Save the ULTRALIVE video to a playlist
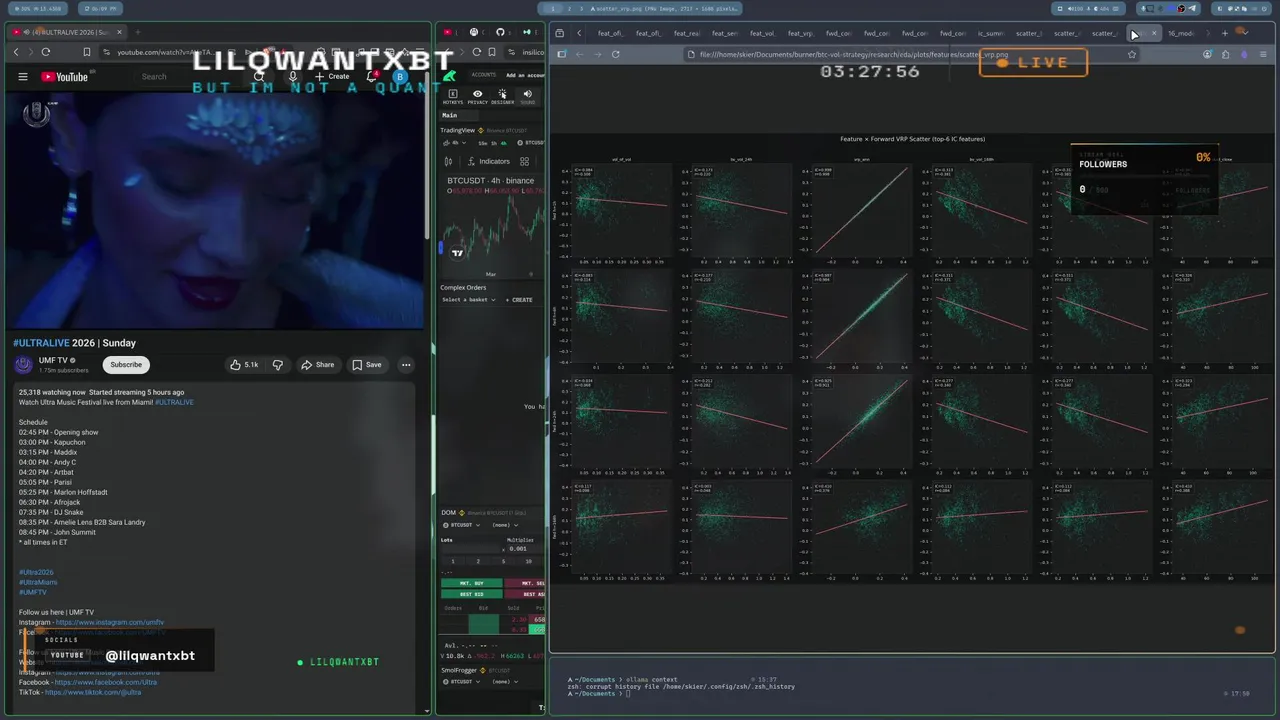Image resolution: width=1280 pixels, height=720 pixels. pyautogui.click(x=366, y=365)
